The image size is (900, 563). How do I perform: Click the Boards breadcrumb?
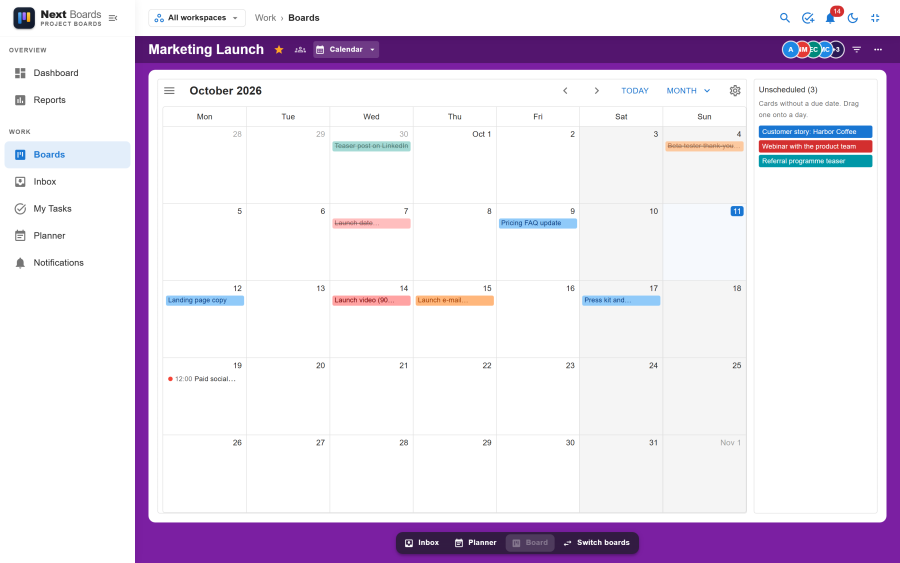(x=304, y=18)
